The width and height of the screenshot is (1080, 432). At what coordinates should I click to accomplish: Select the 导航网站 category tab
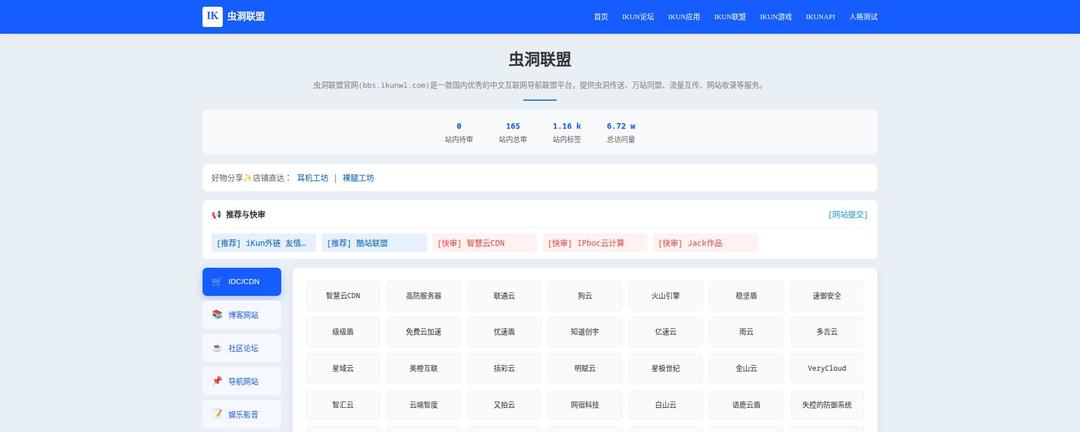[242, 381]
